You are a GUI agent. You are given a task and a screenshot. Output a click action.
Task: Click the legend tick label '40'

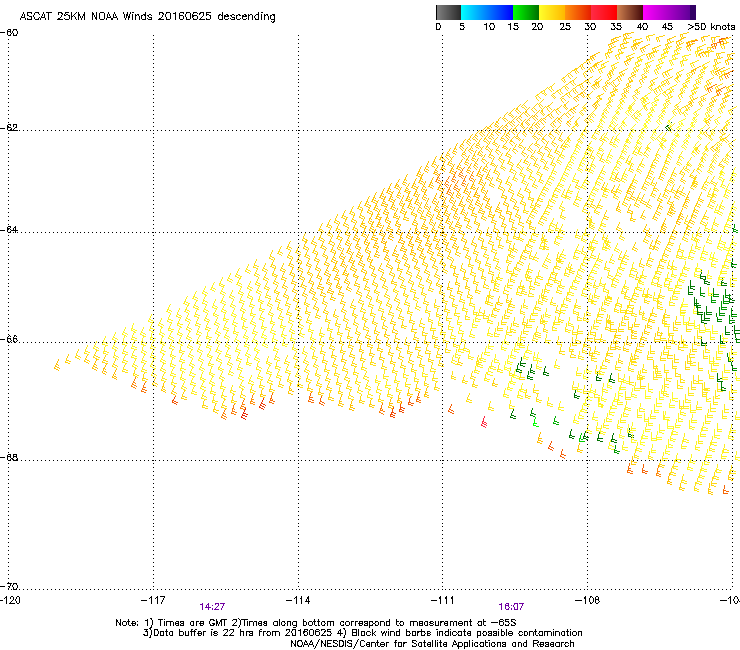tap(642, 27)
